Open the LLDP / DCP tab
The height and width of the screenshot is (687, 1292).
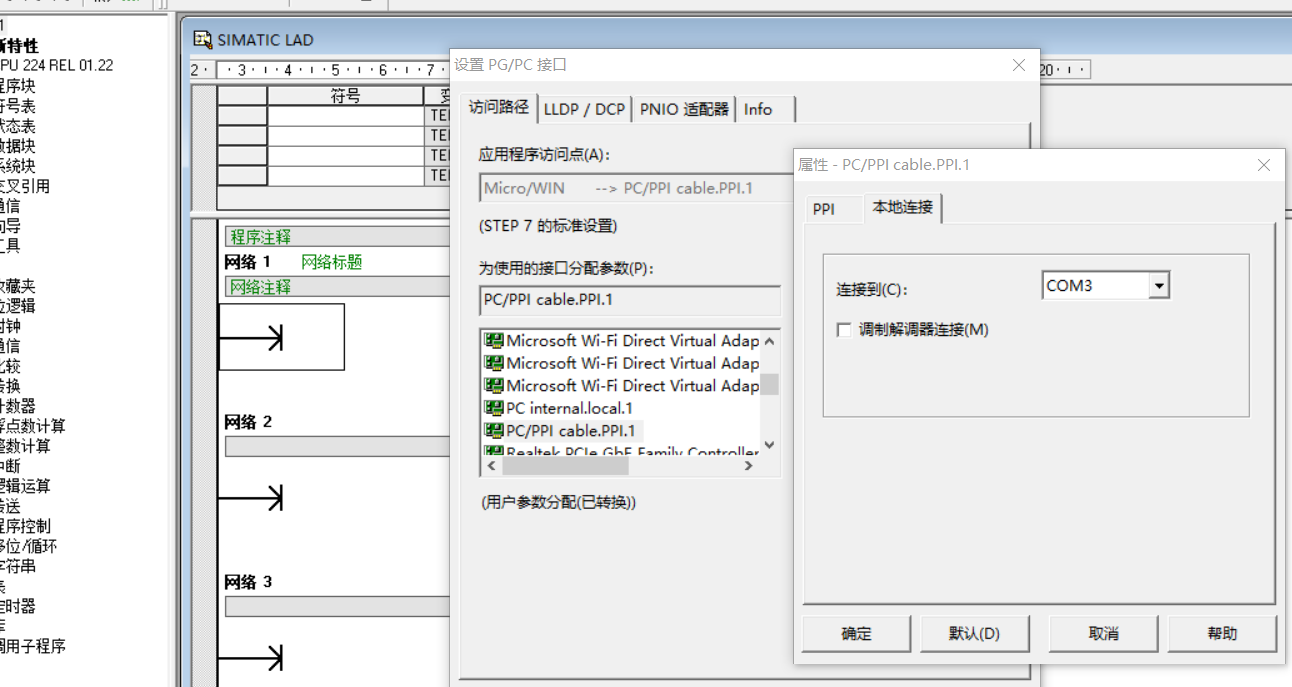point(585,109)
